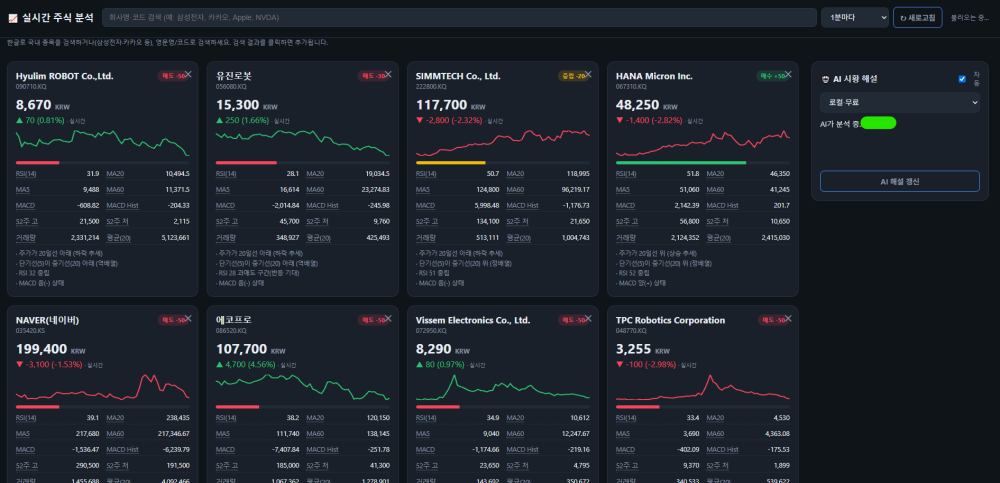Screen dimensions: 1000x483
Task: Close the 에코프로 stock card
Action: pyautogui.click(x=388, y=318)
